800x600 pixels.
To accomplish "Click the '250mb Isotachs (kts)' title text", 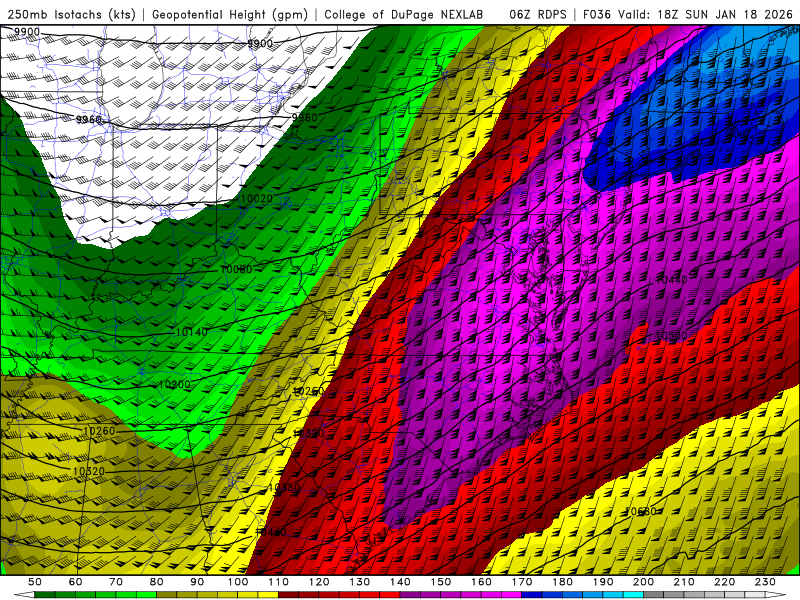I will (71, 14).
